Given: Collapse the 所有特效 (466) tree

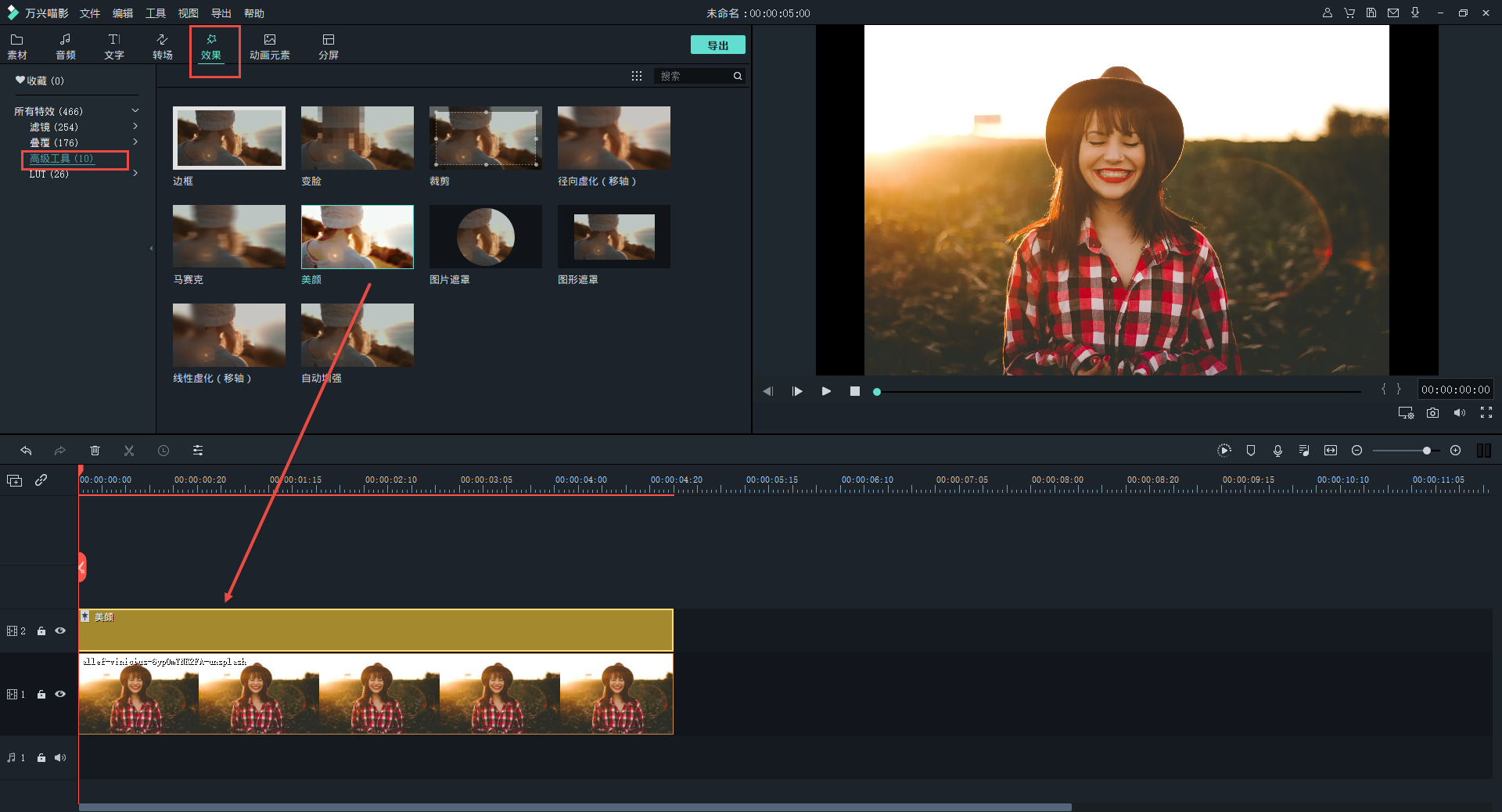Looking at the screenshot, I should [135, 111].
